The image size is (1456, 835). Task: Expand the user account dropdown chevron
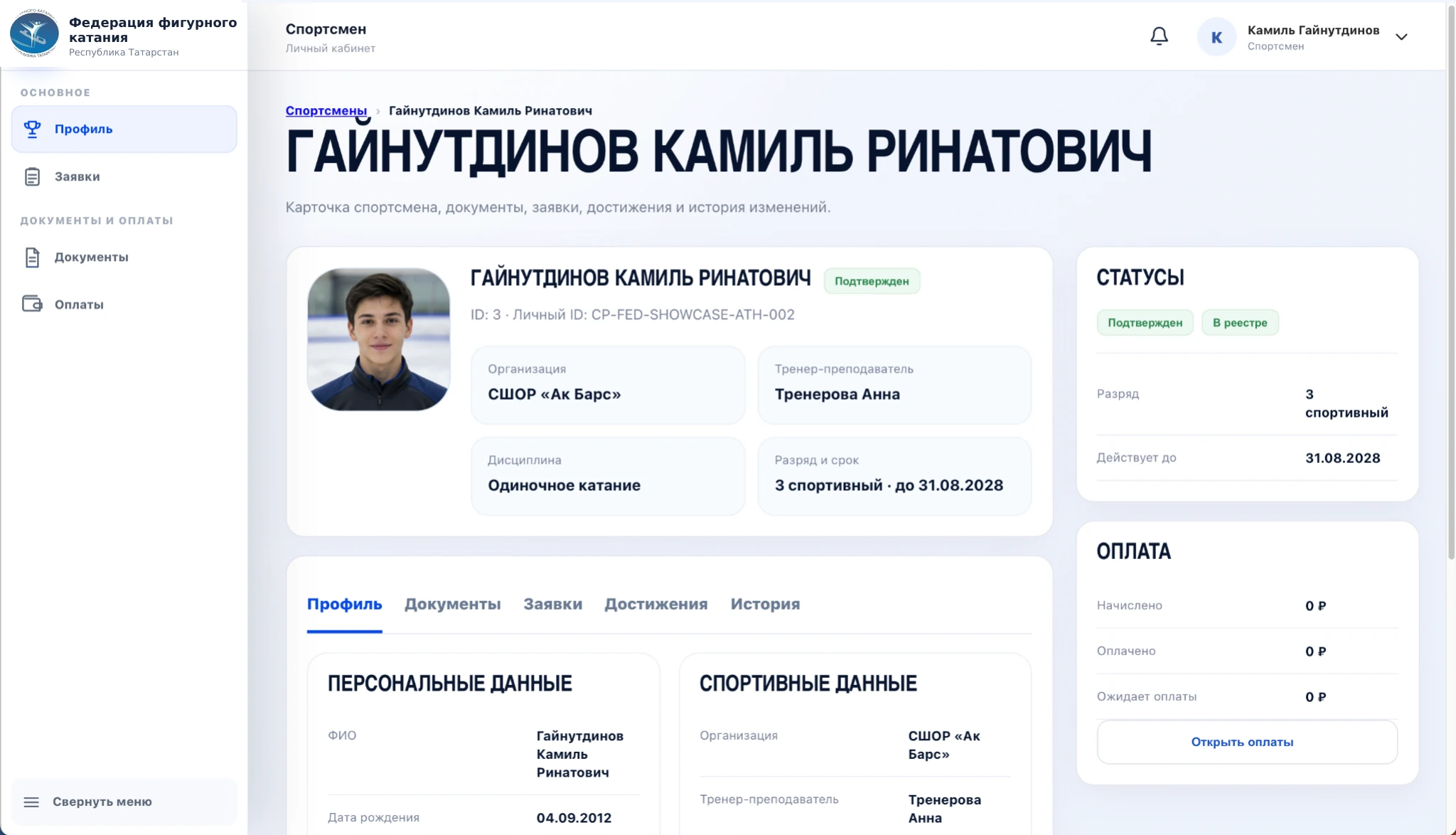[x=1401, y=37]
